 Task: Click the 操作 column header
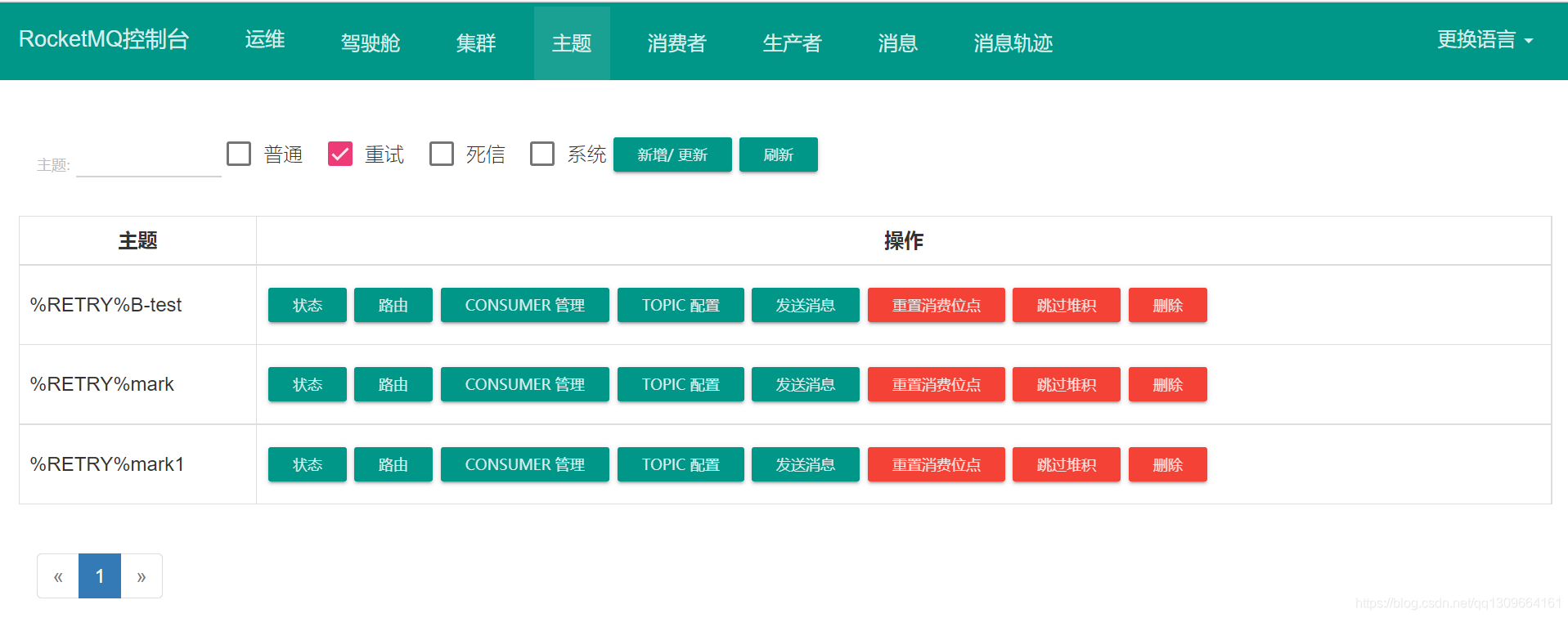(904, 240)
